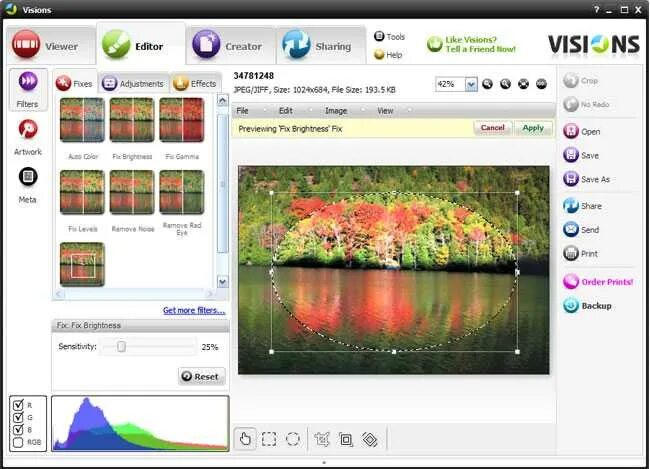The width and height of the screenshot is (650, 469).
Task: Click the Crop icon
Action: click(x=571, y=80)
